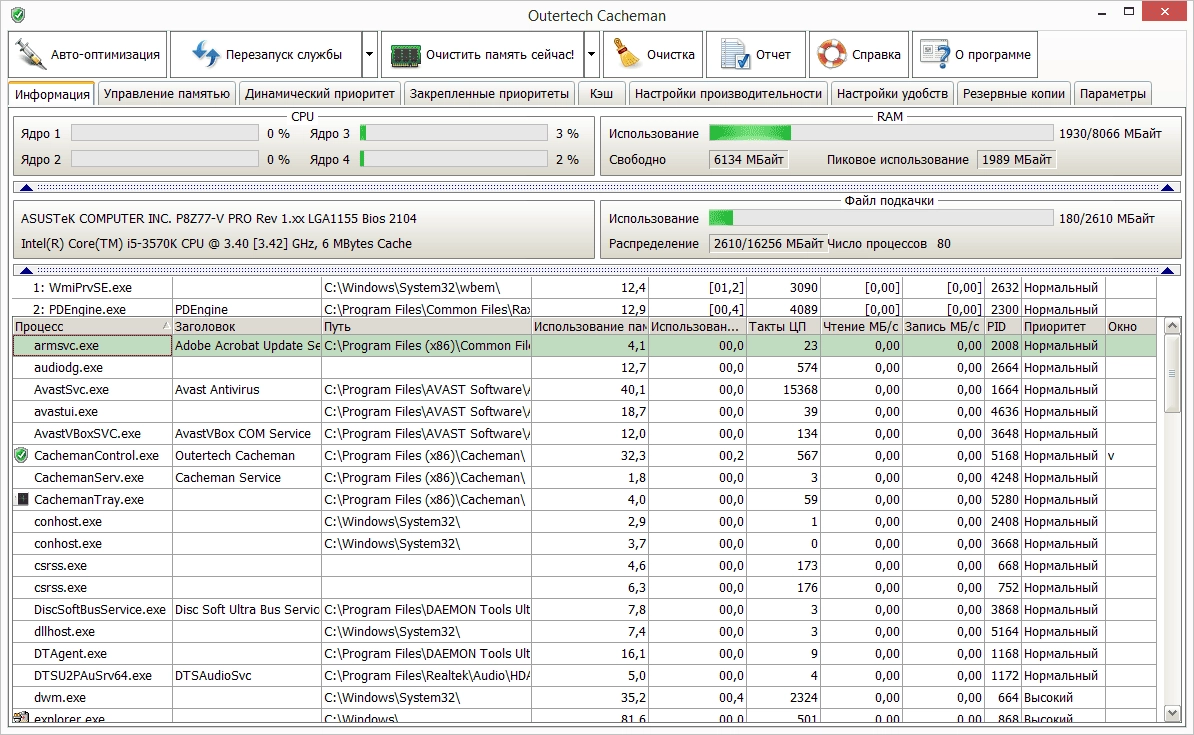Switch to the Управление памятью tab

tap(167, 94)
